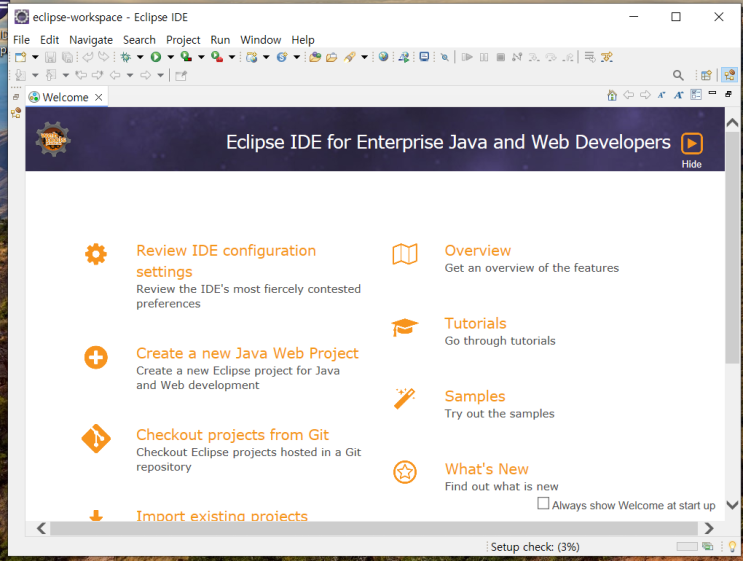The height and width of the screenshot is (561, 743).
Task: Click the Debug bug icon
Action: [126, 57]
